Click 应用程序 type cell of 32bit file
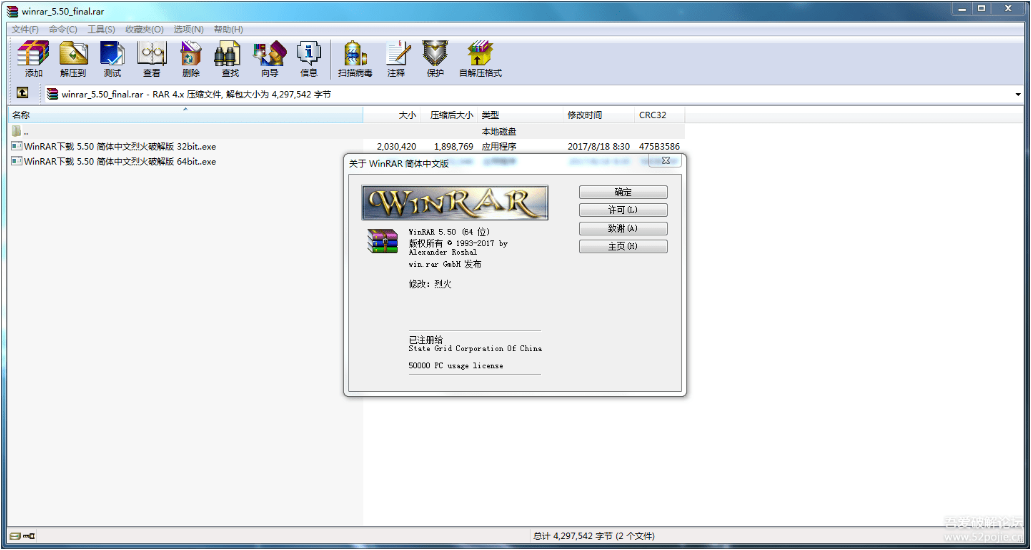The height and width of the screenshot is (550, 1031). coord(499,147)
